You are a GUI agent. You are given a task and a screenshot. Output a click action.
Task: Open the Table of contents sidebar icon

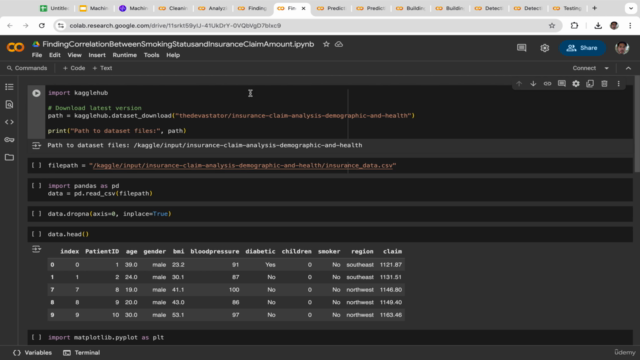click(x=9, y=87)
